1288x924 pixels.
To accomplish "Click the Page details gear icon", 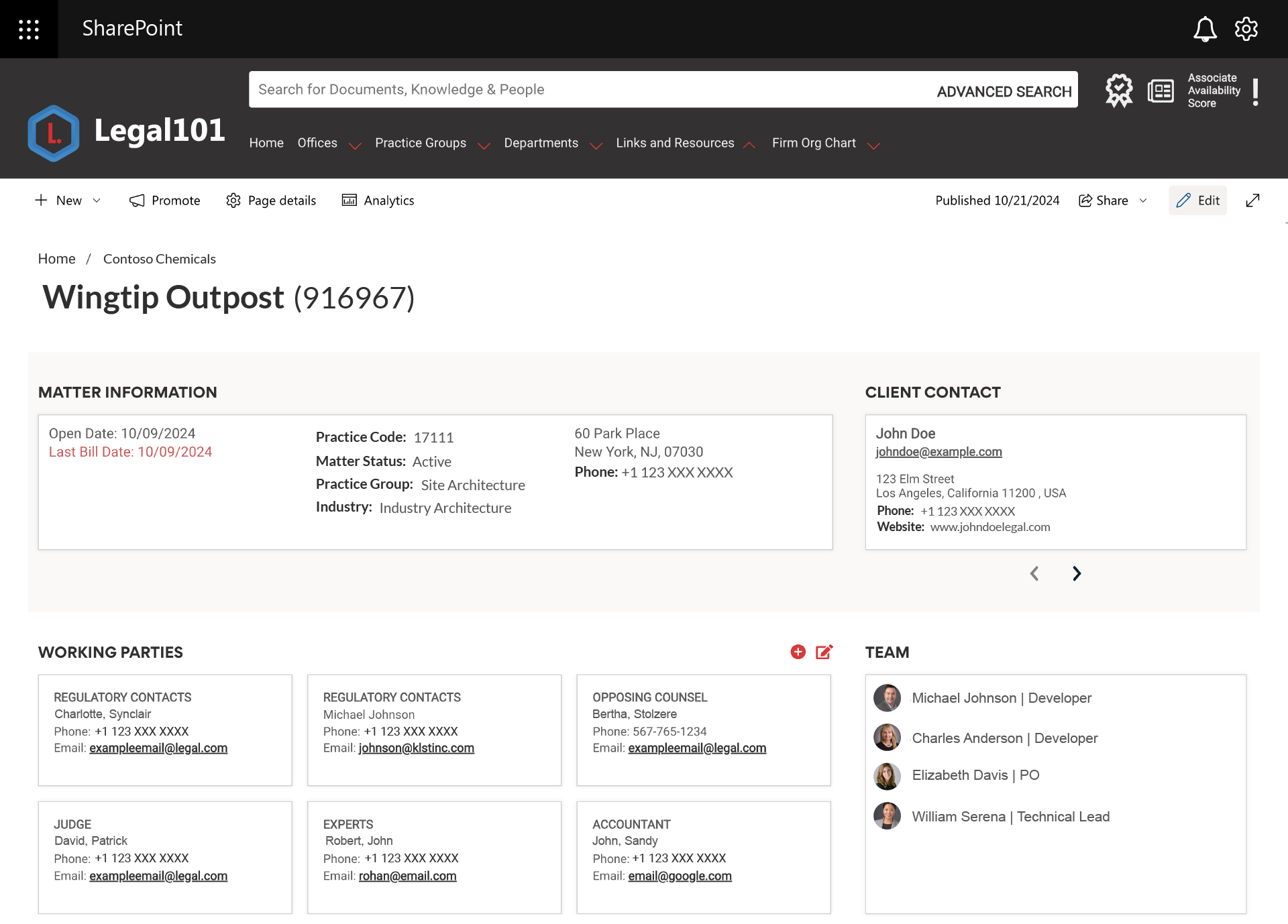I will pyautogui.click(x=233, y=200).
